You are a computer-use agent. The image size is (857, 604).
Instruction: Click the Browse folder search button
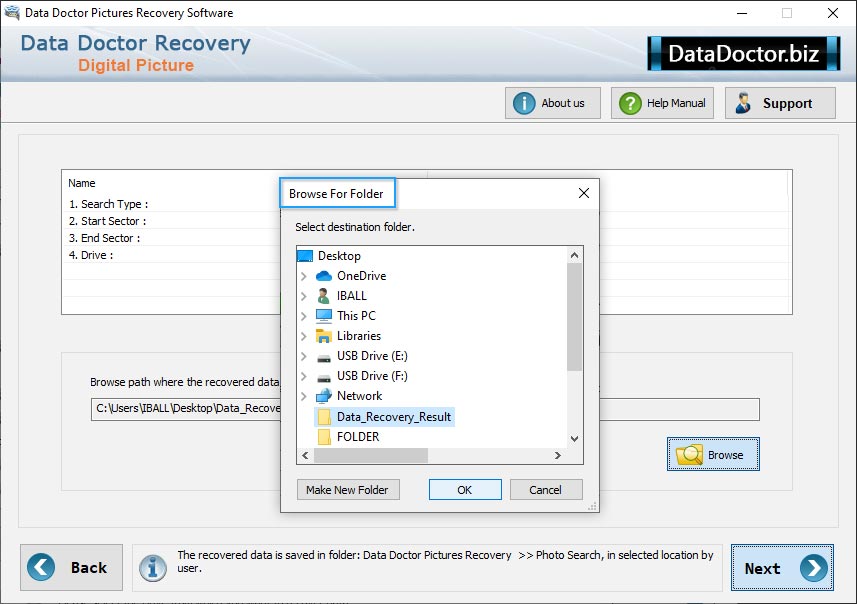(713, 455)
